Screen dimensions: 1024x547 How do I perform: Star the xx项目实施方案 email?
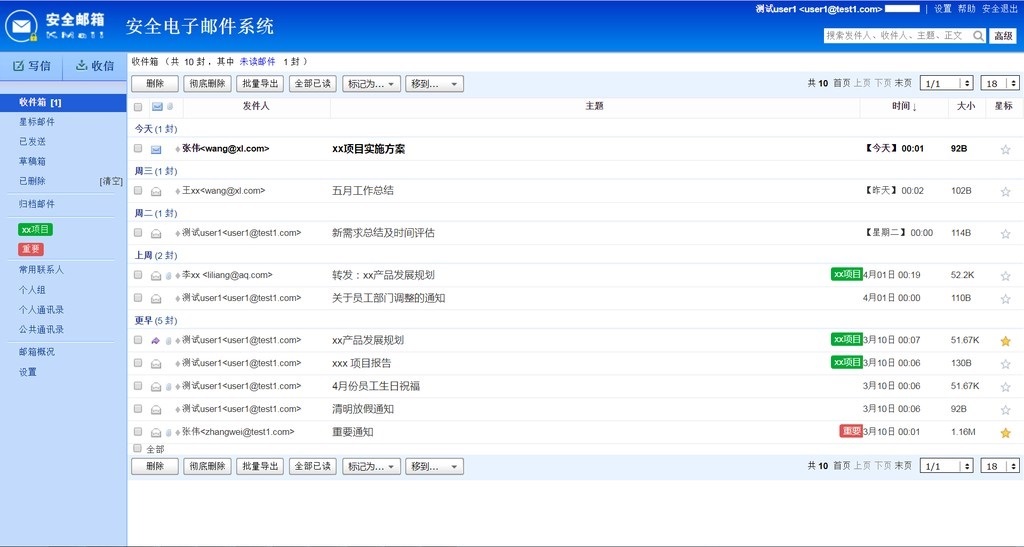tap(1005, 149)
